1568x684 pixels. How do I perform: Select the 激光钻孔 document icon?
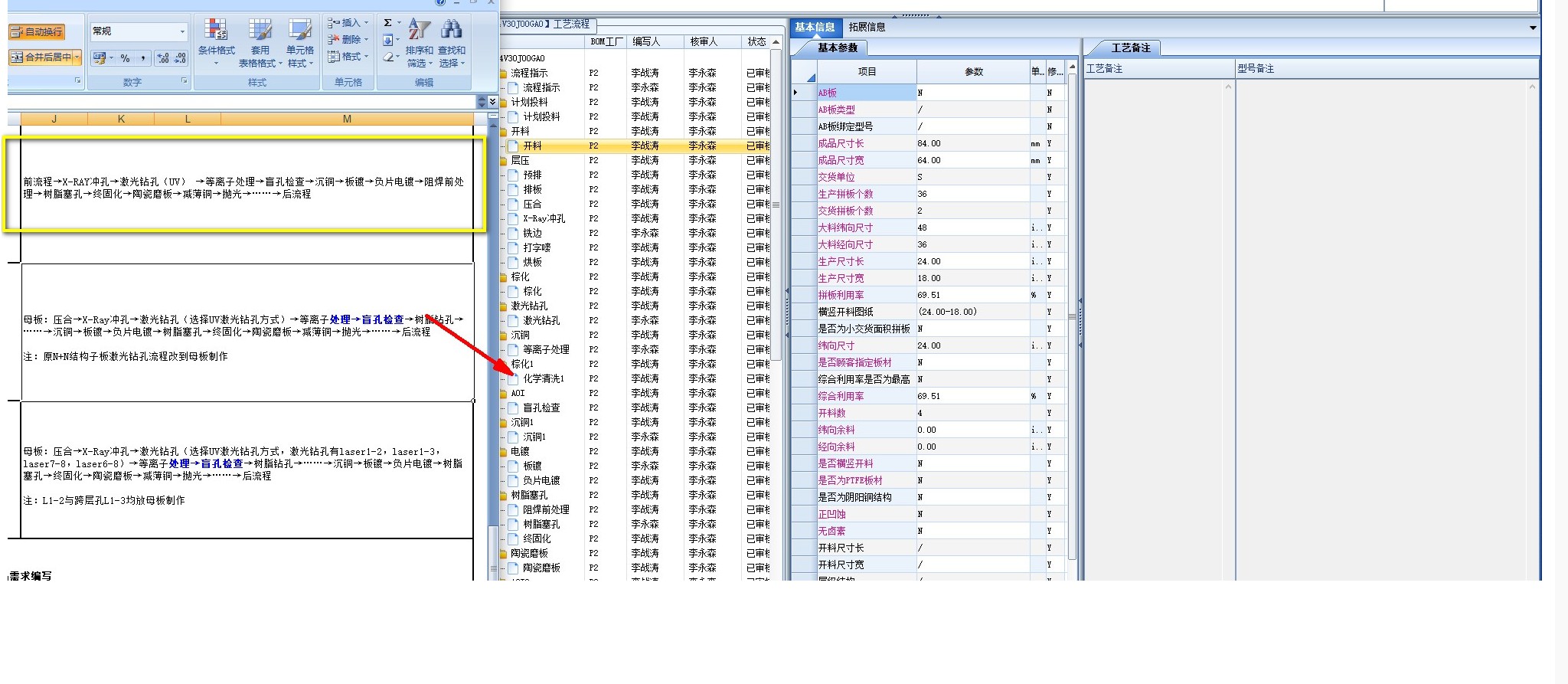point(514,320)
